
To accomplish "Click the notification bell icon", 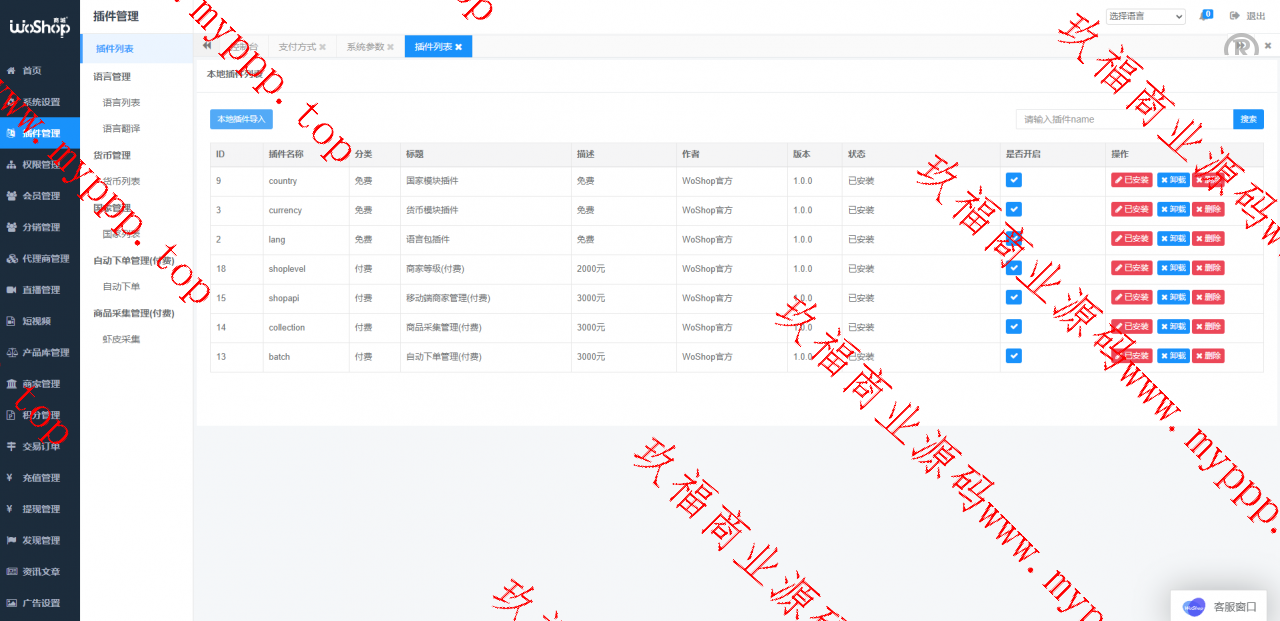I will coord(1204,16).
